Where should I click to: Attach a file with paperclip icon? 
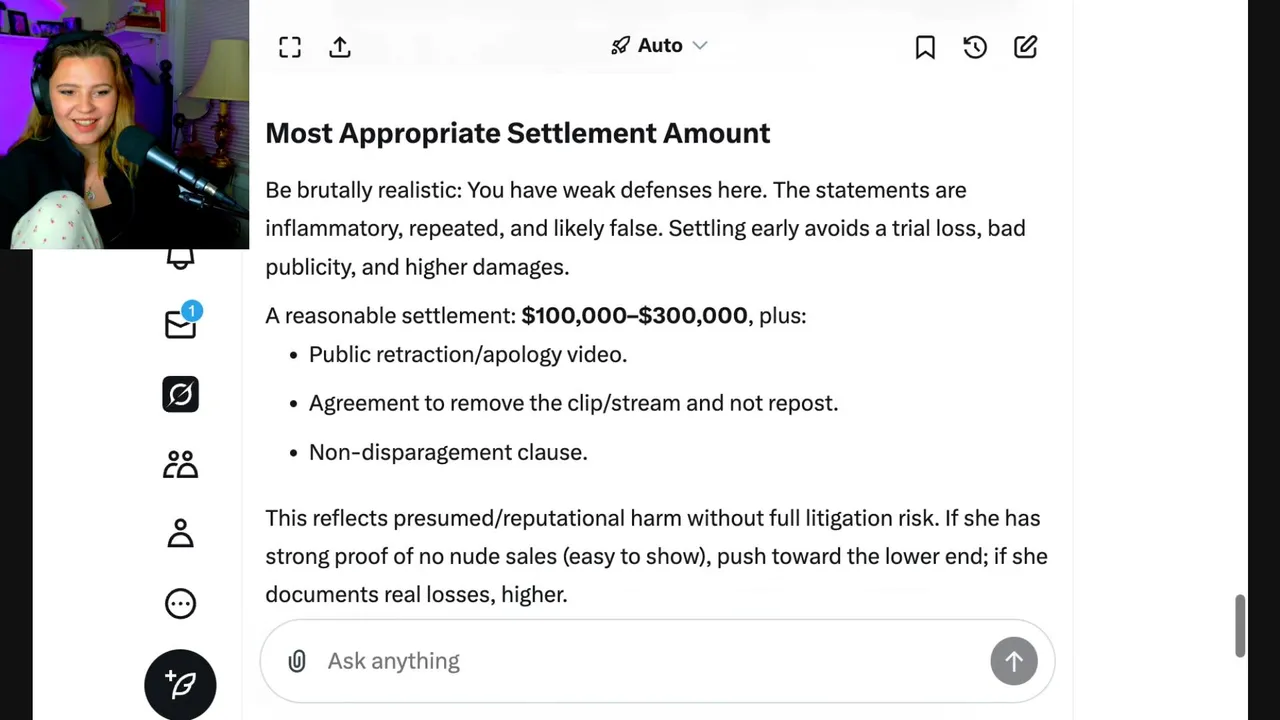tap(297, 661)
